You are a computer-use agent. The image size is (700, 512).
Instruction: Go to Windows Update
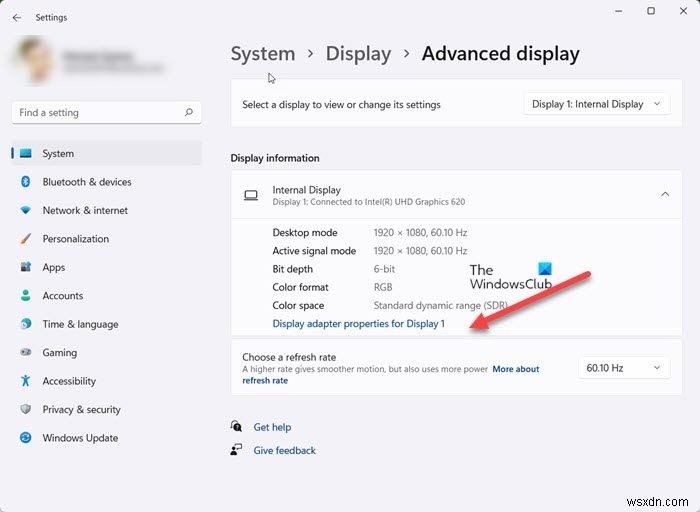click(106, 437)
